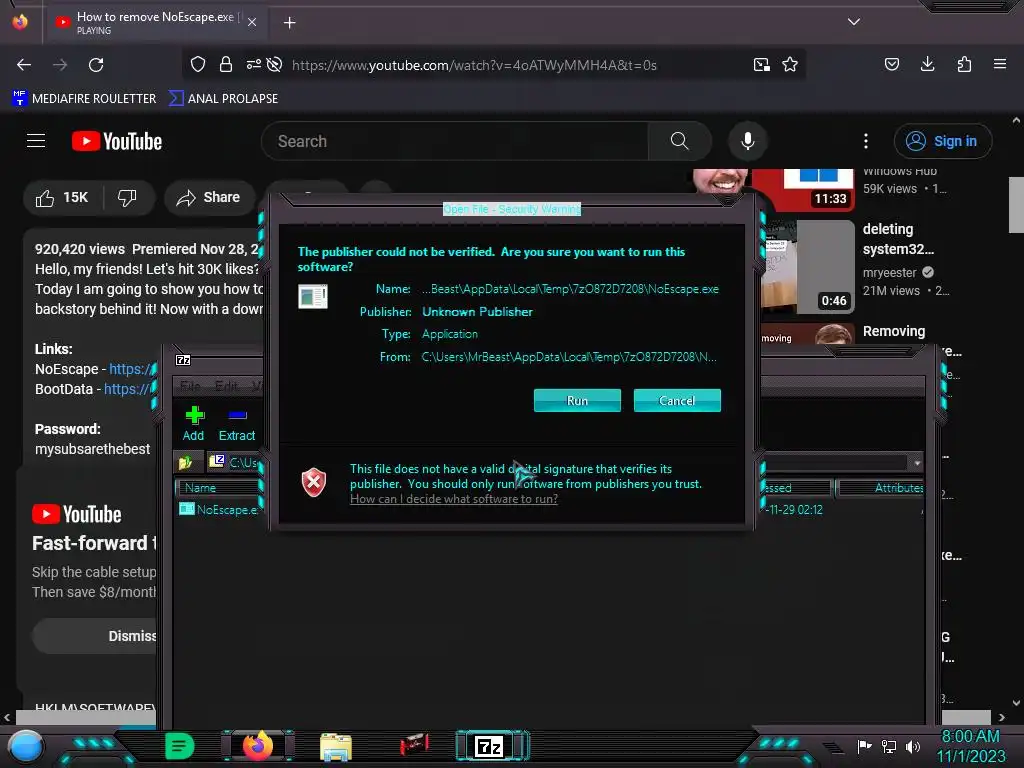Open the Start orb
This screenshot has width=1024, height=768.
click(x=26, y=746)
